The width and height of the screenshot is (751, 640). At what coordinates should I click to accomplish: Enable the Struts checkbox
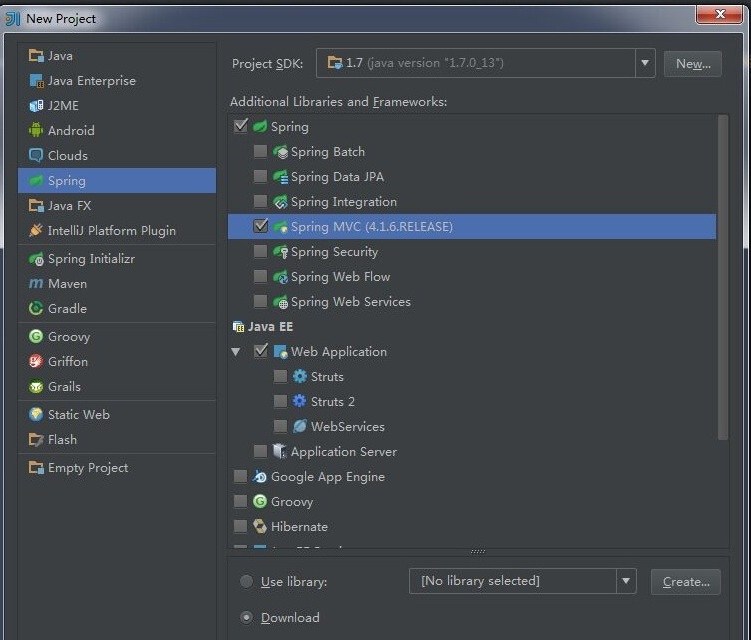pyautogui.click(x=280, y=376)
